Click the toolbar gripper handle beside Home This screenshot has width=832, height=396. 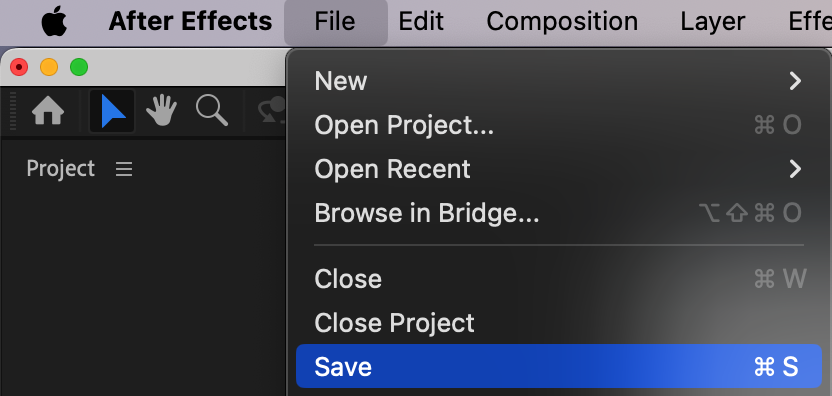(13, 111)
